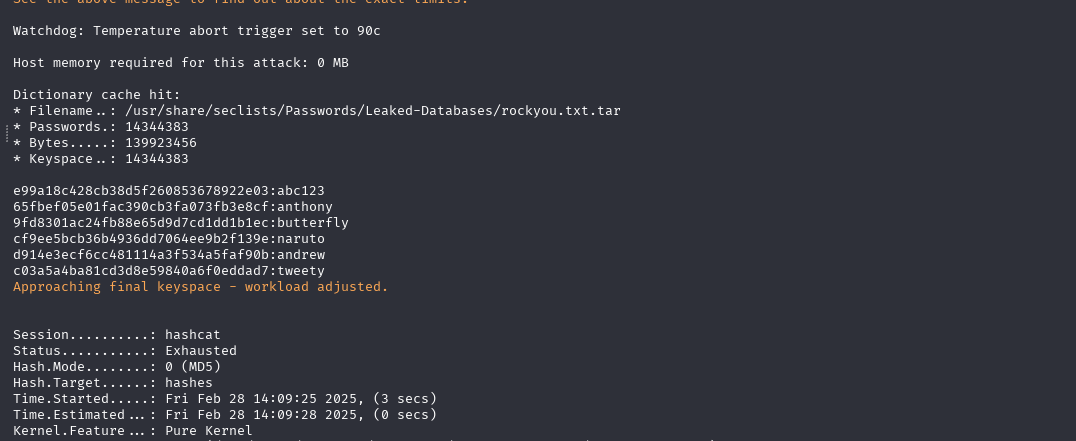Click the butterfly cracked hash line
This screenshot has width=1076, height=441.
coord(181,223)
